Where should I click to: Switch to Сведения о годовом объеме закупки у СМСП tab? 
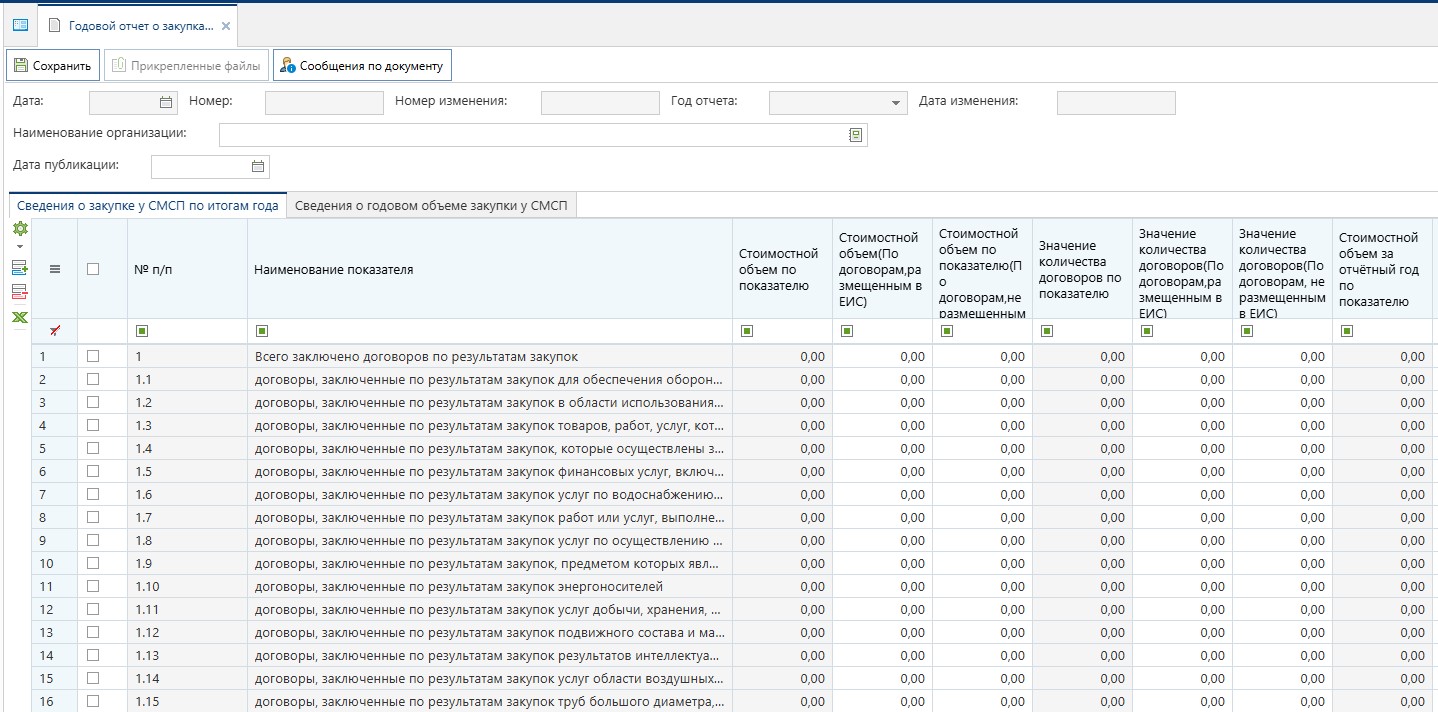point(431,206)
